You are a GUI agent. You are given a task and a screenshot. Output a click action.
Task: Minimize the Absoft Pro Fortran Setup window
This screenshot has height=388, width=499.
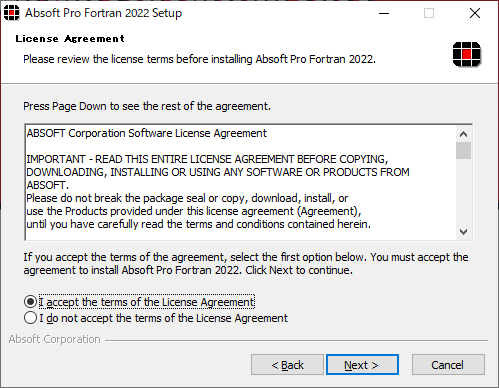(x=384, y=13)
